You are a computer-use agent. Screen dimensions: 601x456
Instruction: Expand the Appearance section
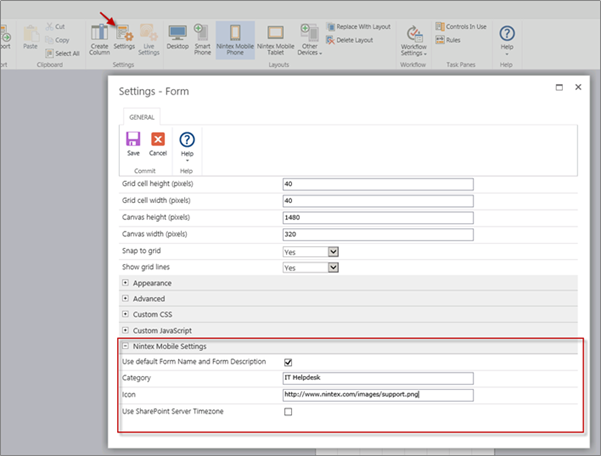125,283
